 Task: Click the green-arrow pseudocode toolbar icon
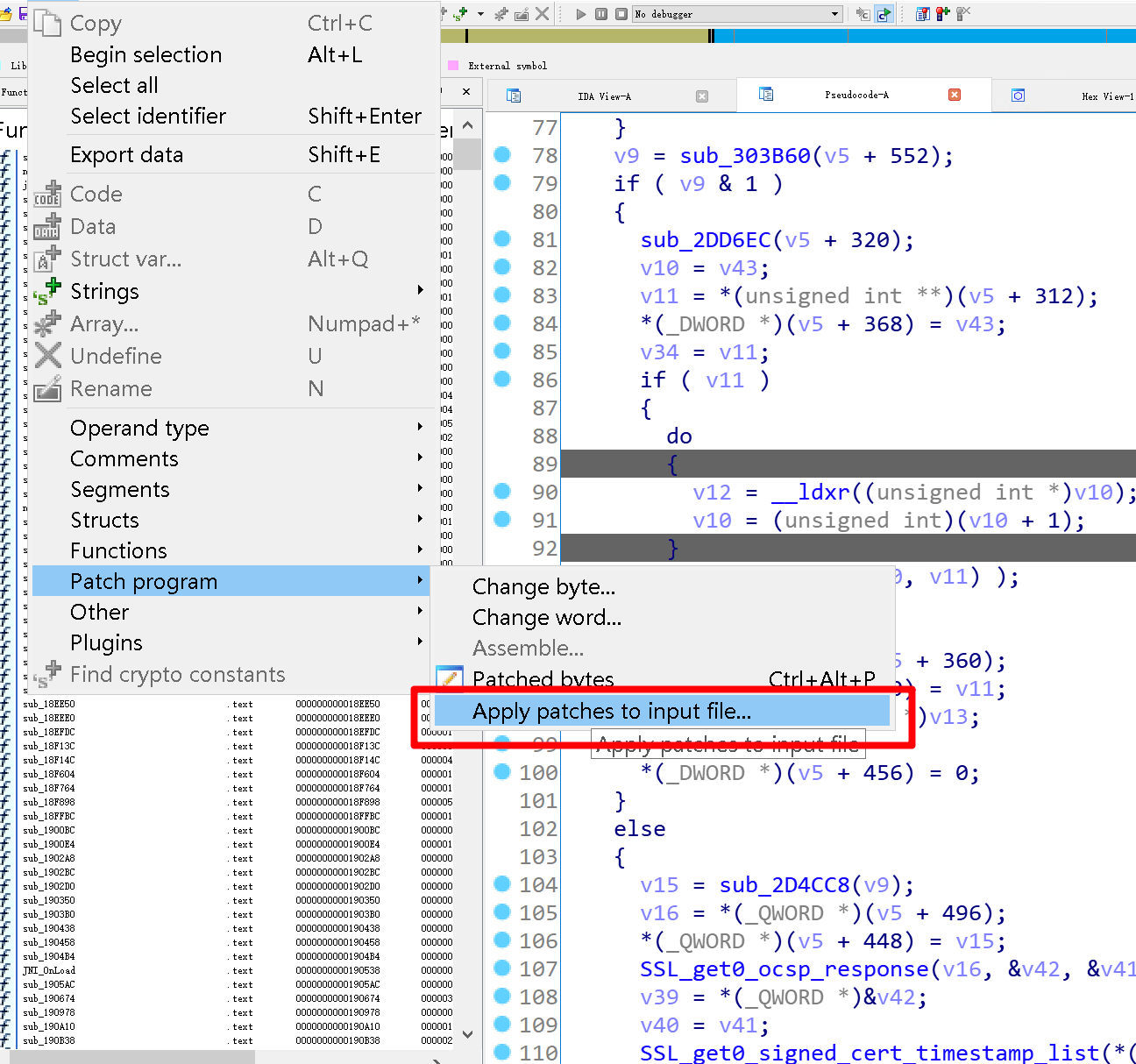tap(884, 14)
